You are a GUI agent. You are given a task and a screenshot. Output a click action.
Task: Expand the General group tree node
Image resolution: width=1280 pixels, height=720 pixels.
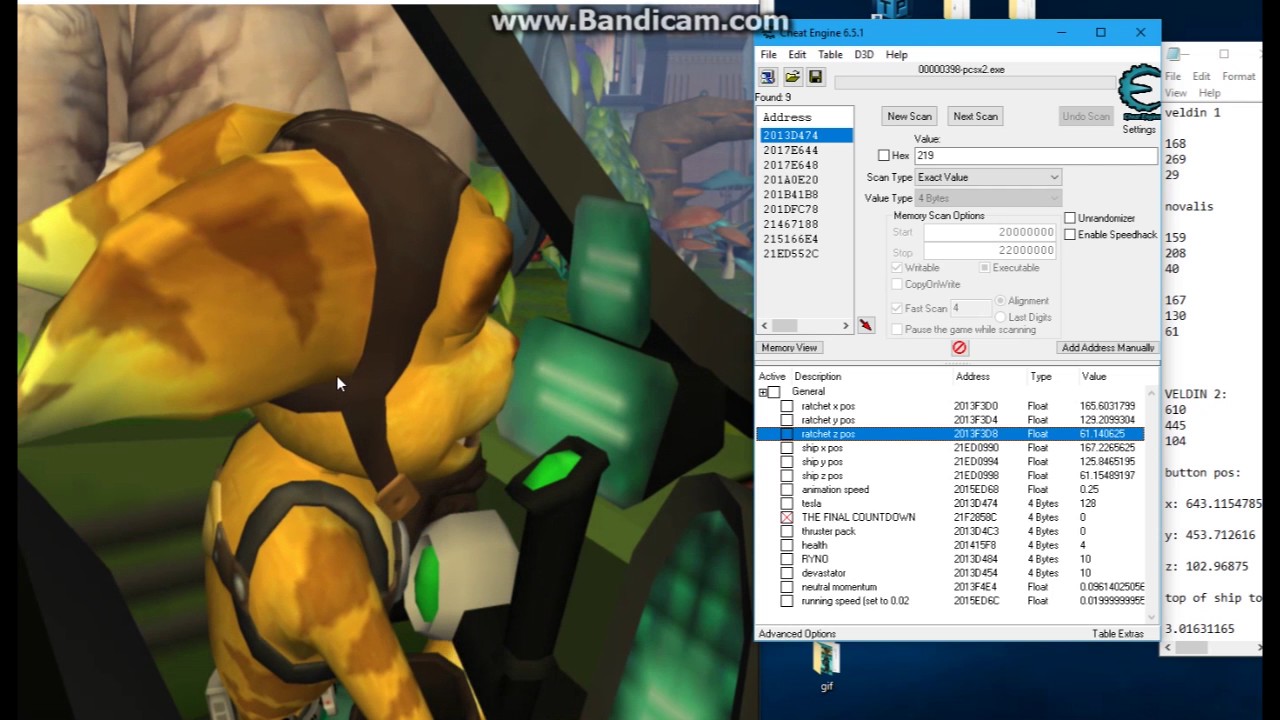tap(762, 392)
